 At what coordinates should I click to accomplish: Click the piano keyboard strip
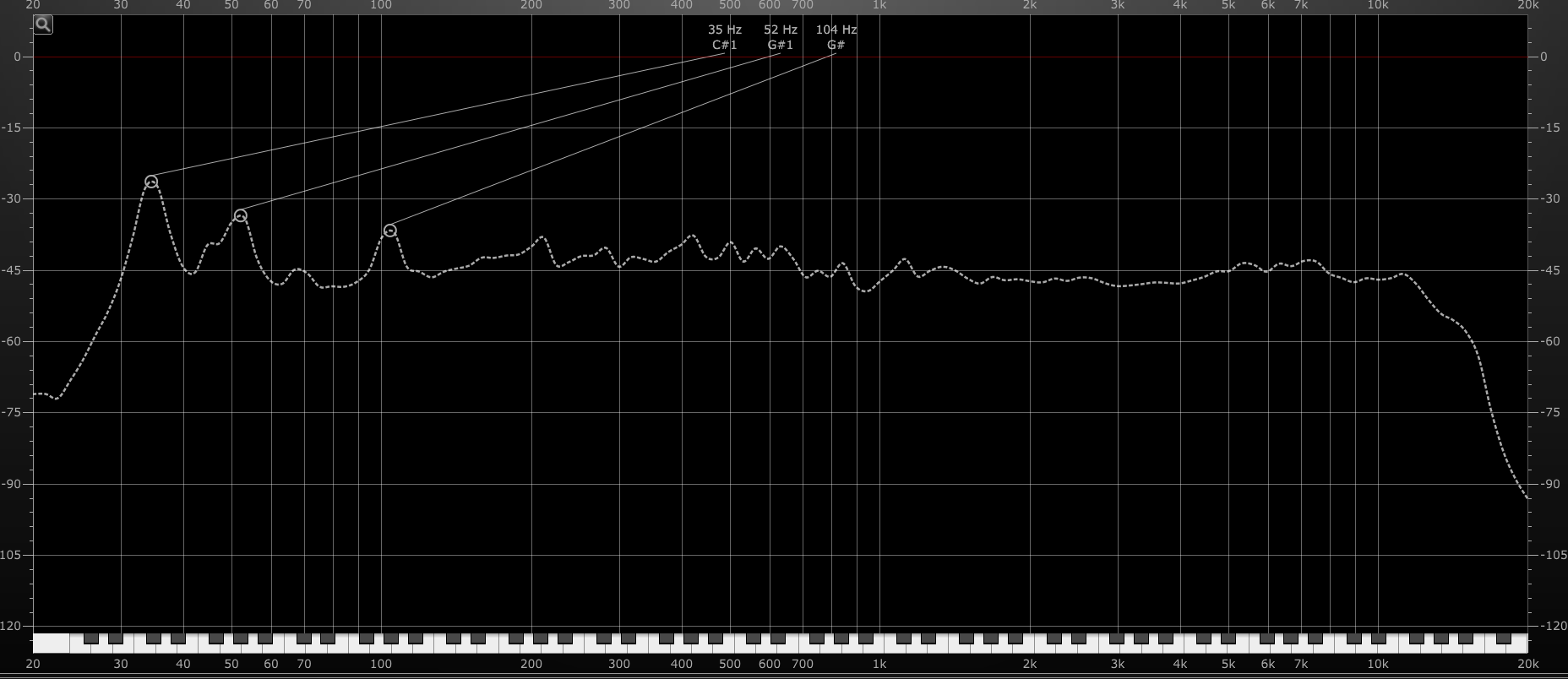coord(780,643)
